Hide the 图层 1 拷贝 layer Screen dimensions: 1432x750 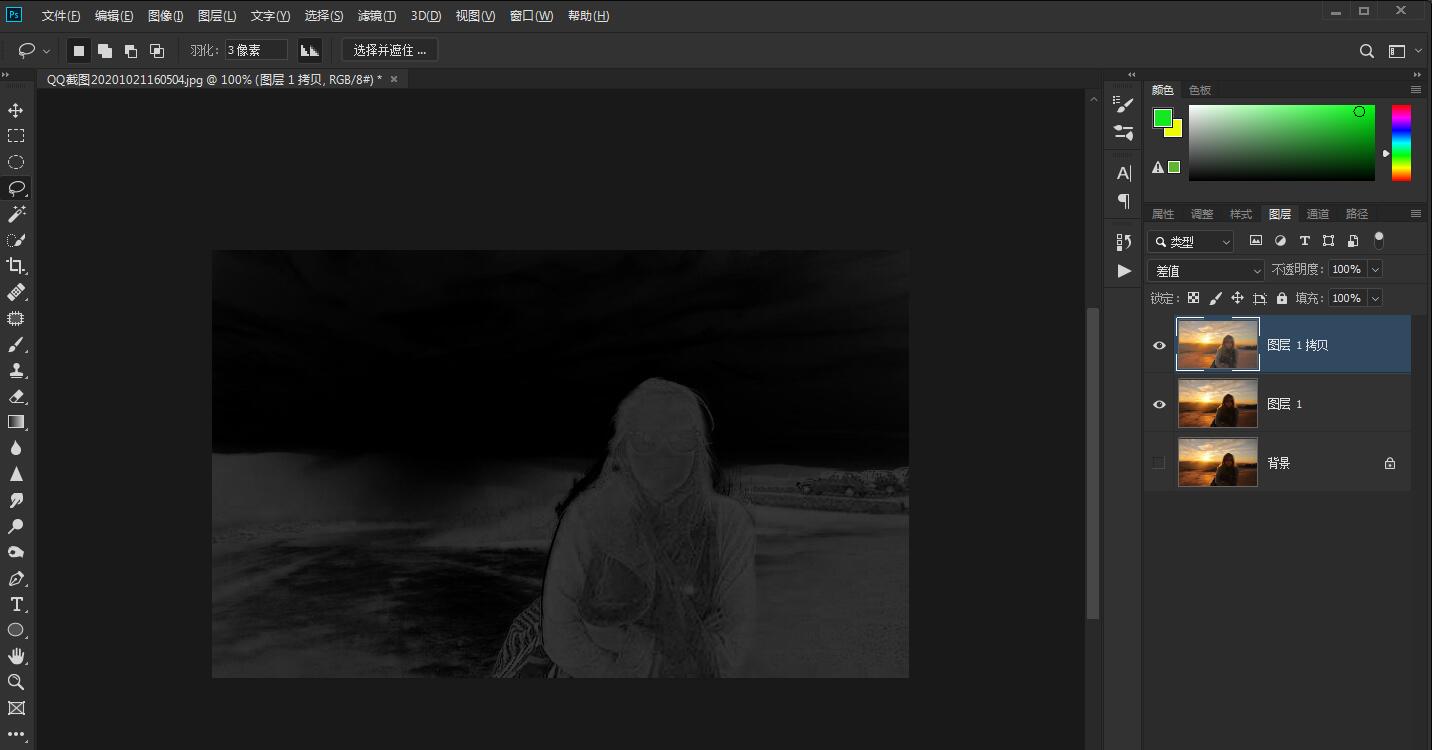1159,345
